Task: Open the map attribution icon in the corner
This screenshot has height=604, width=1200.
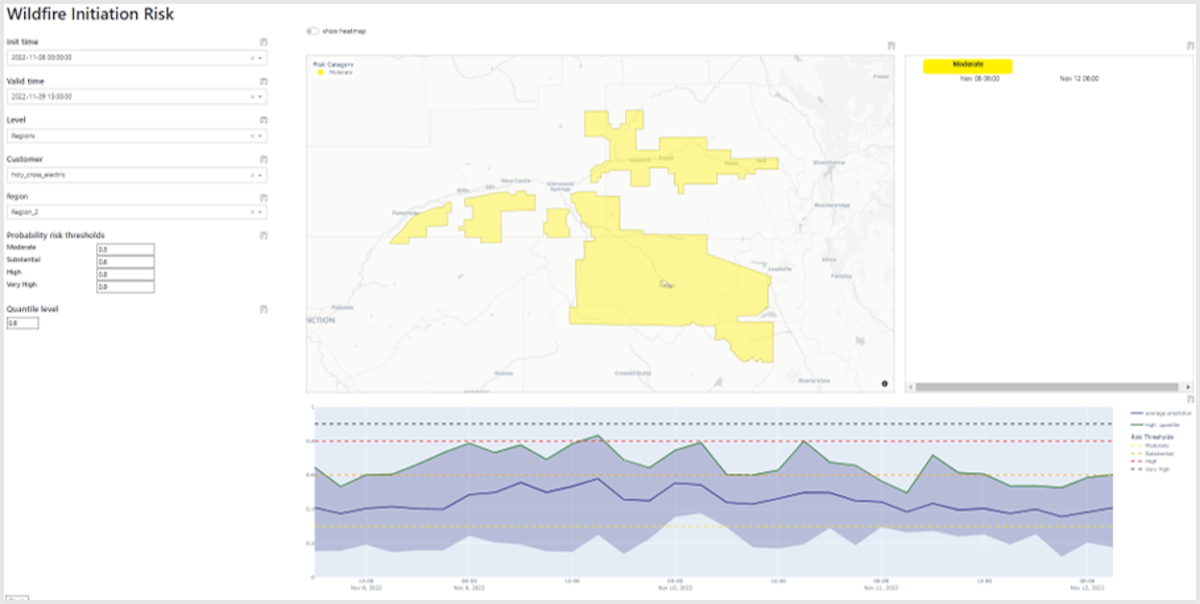Action: tap(886, 381)
